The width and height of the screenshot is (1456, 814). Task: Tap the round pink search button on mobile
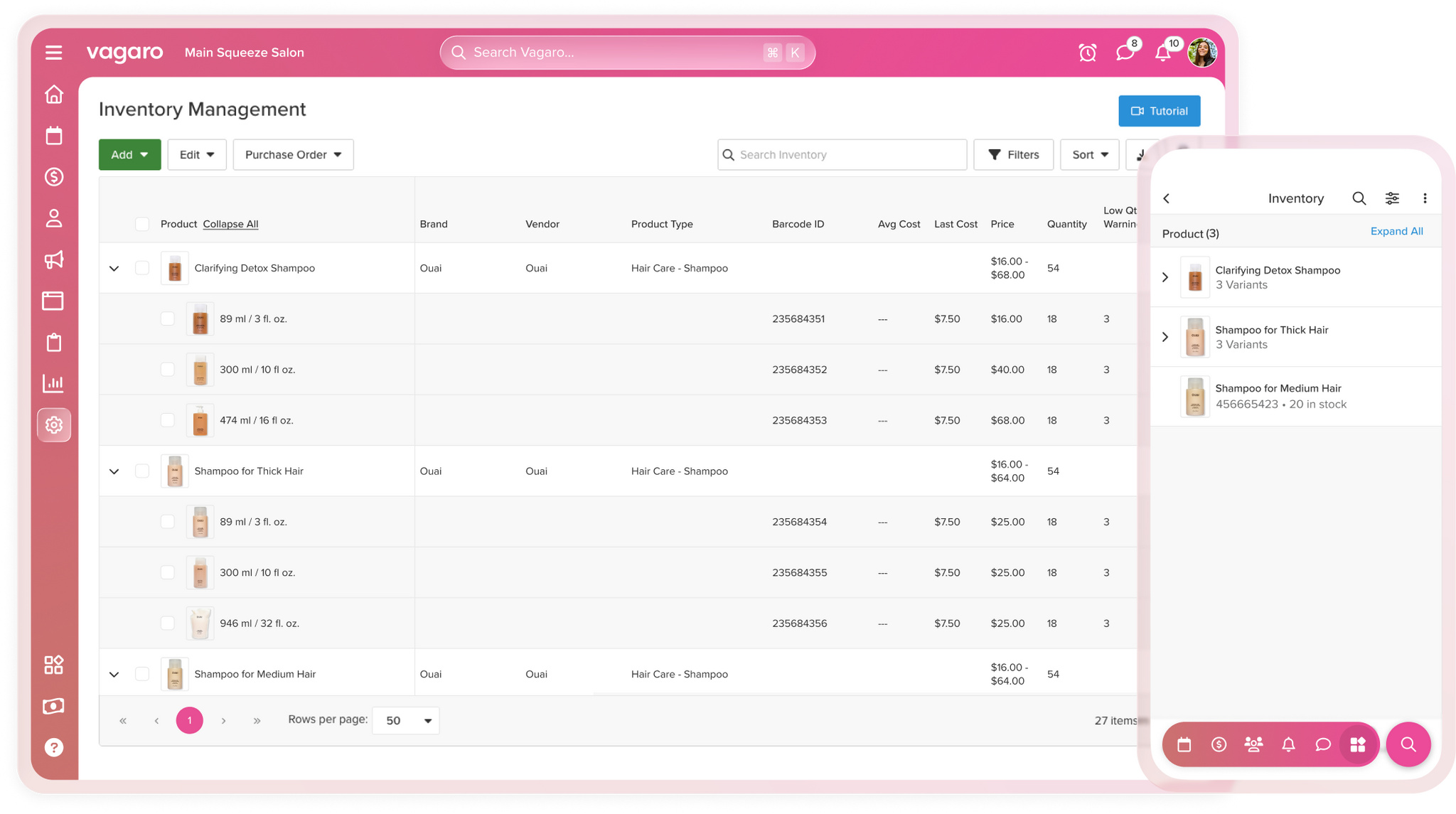(1408, 744)
